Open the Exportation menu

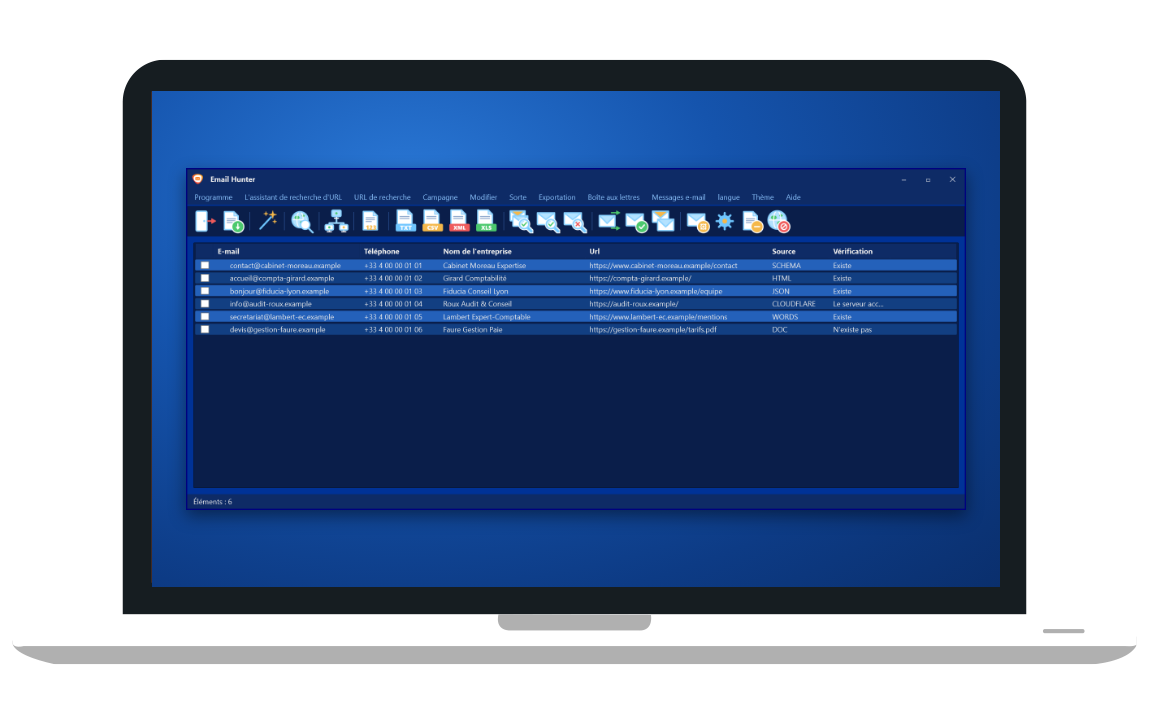coord(557,197)
